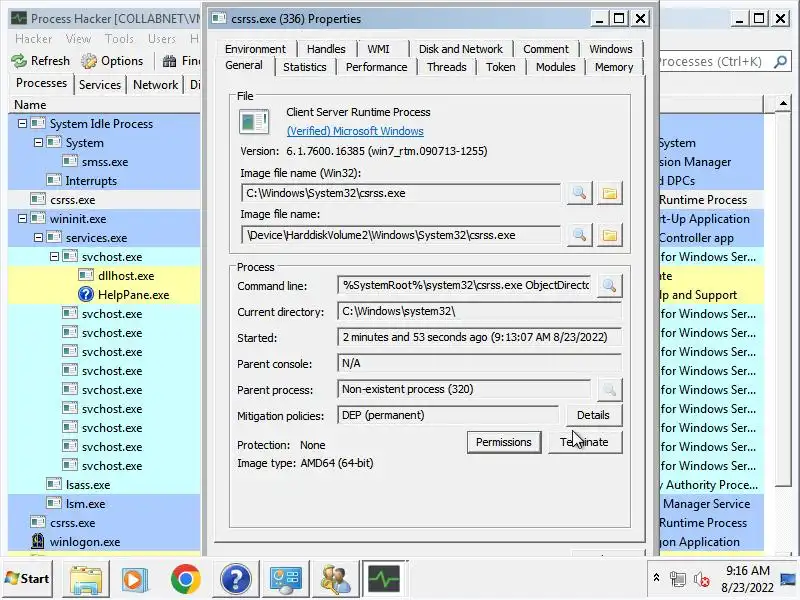Click the csrss.exe file icon in File group

click(254, 121)
